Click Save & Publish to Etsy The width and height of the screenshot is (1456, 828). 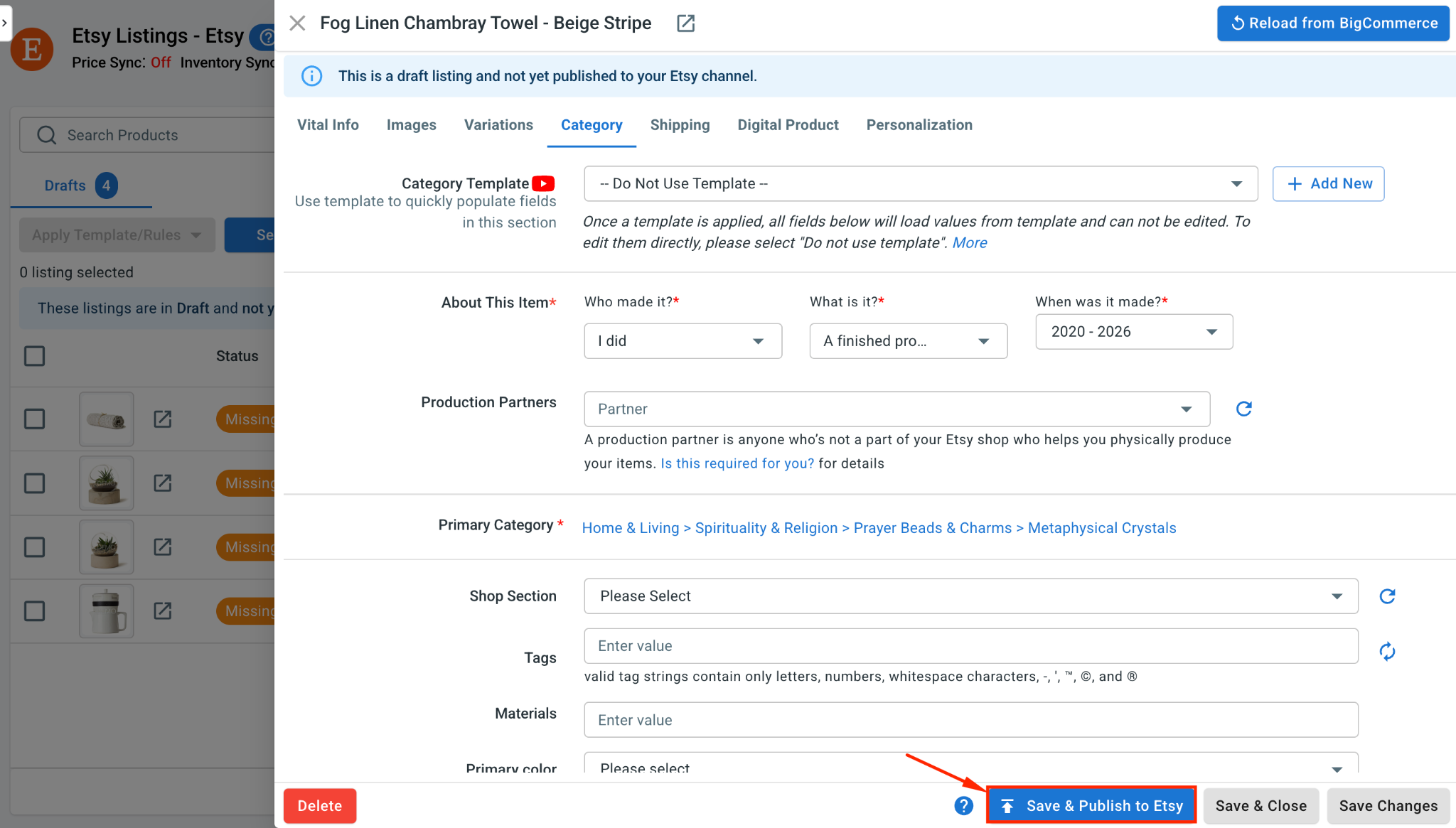[x=1091, y=805]
